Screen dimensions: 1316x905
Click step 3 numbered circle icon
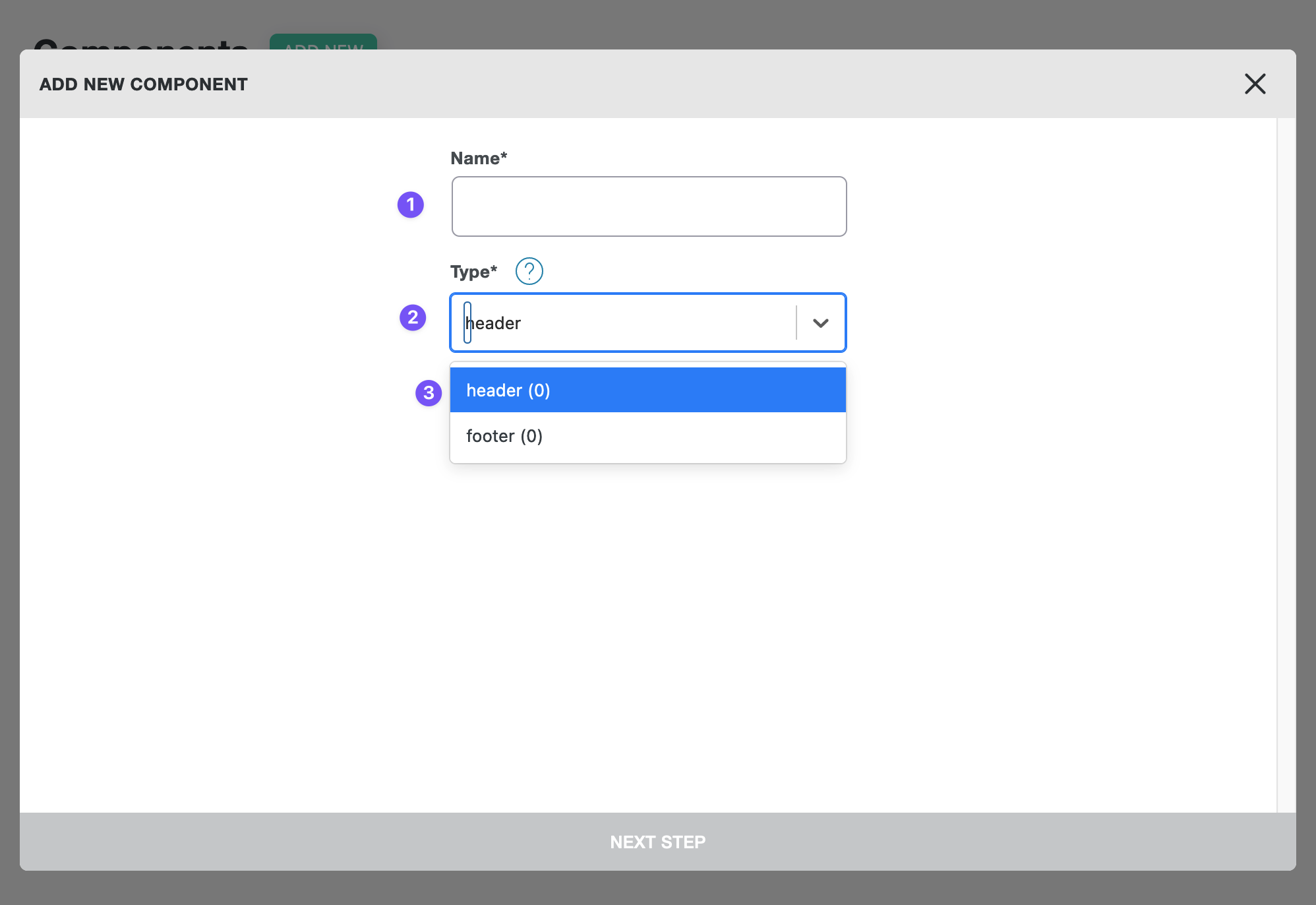click(x=429, y=391)
